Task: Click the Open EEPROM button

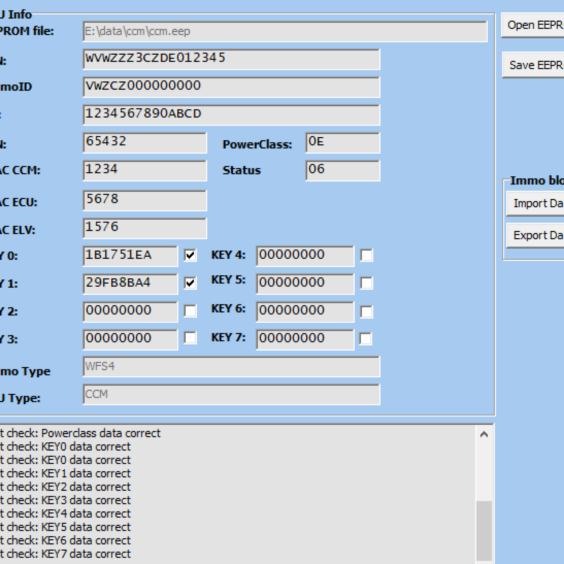Action: [x=533, y=25]
